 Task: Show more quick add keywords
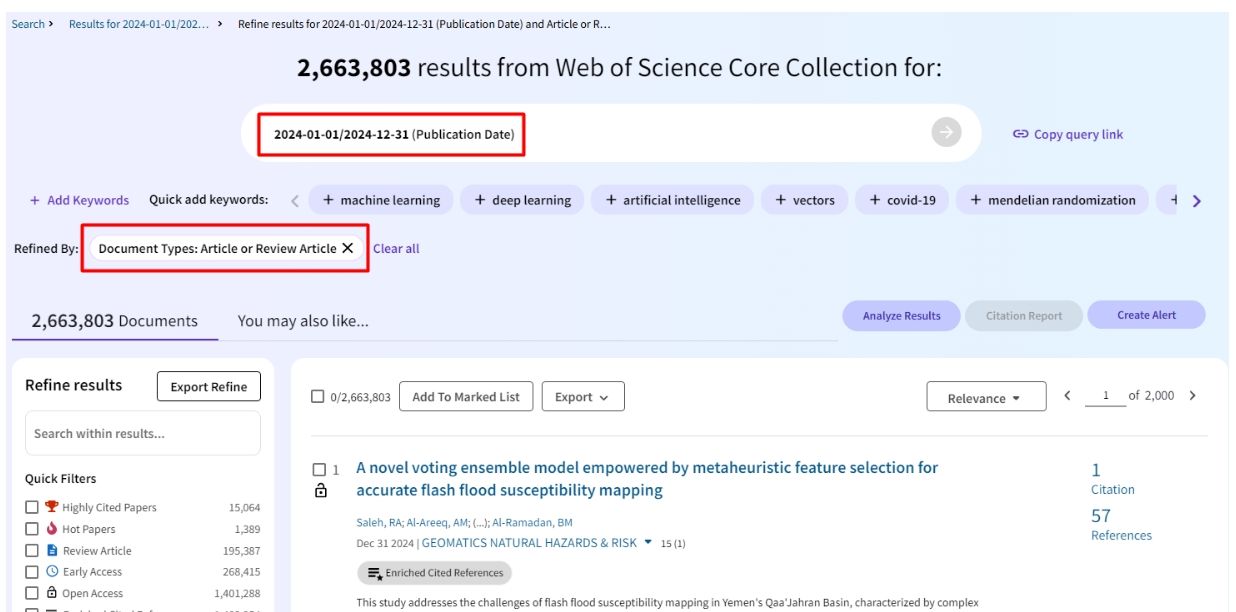coord(1197,200)
